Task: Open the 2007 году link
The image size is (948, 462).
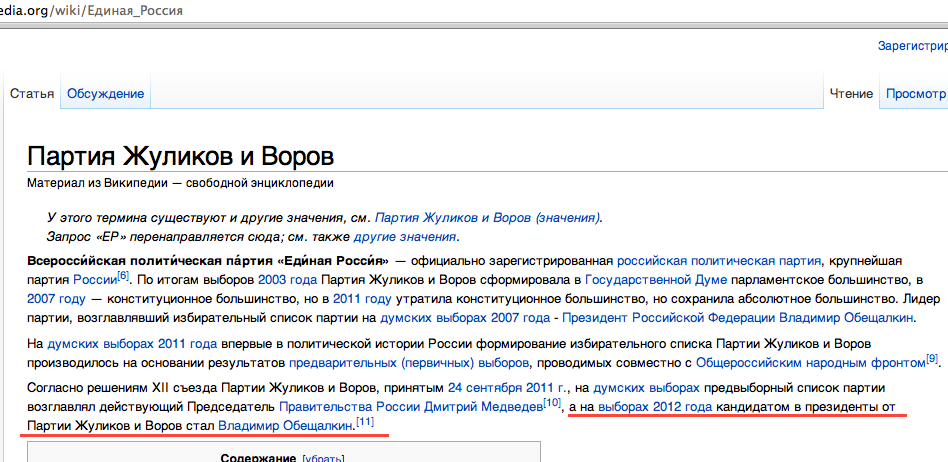Action: tap(56, 299)
